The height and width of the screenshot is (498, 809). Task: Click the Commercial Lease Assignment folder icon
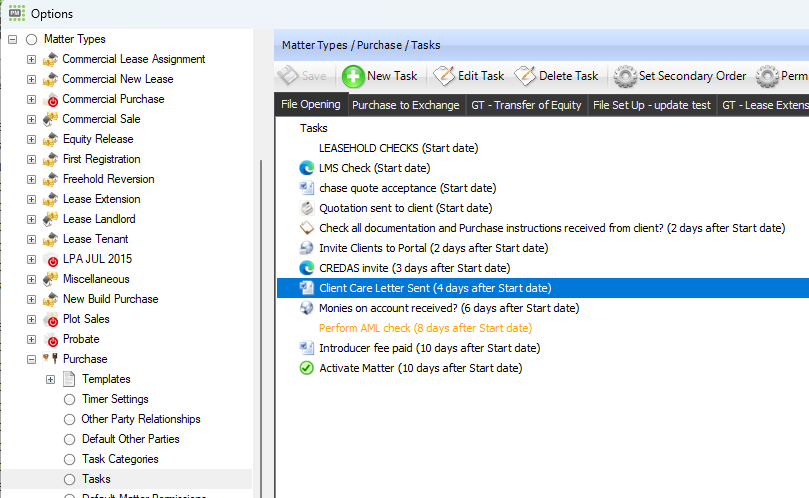click(50, 60)
